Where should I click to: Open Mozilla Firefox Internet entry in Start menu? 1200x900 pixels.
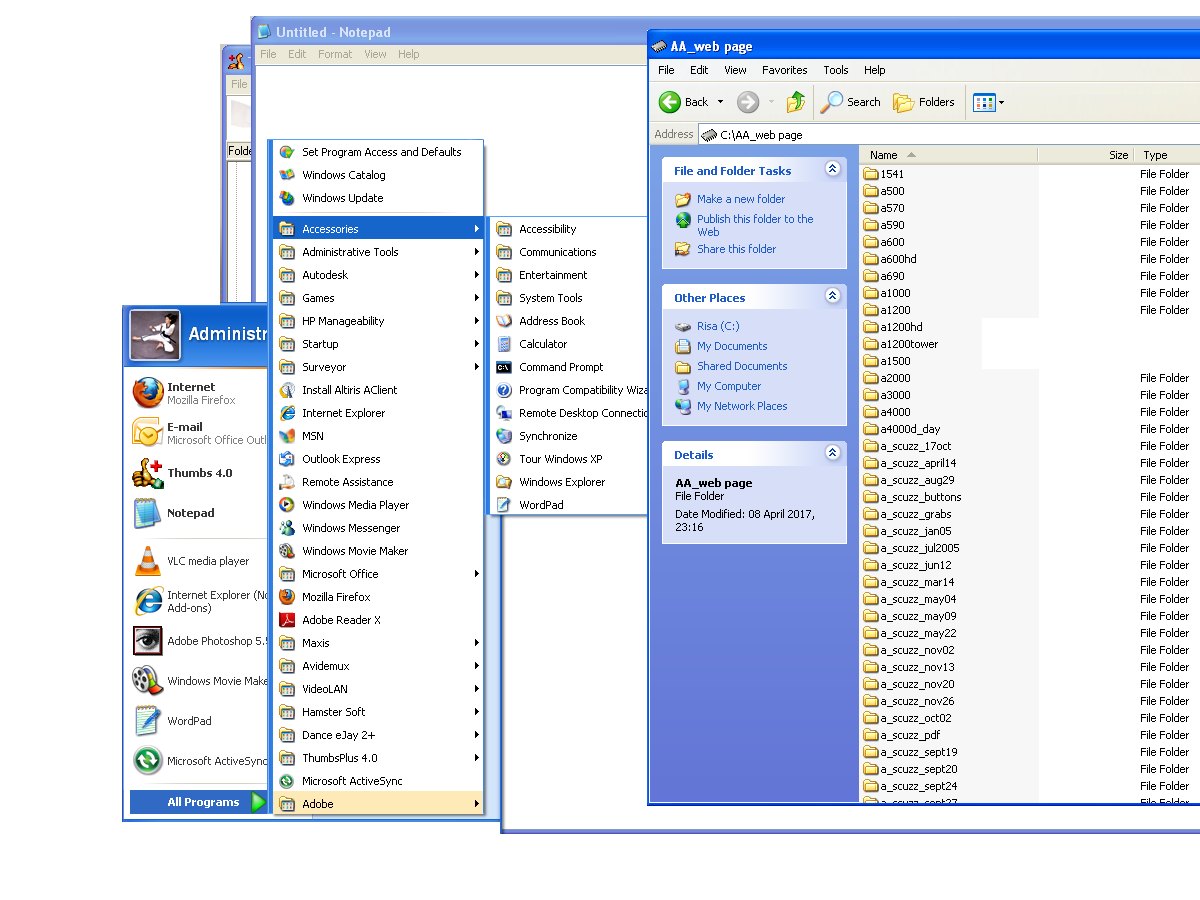tap(200, 393)
